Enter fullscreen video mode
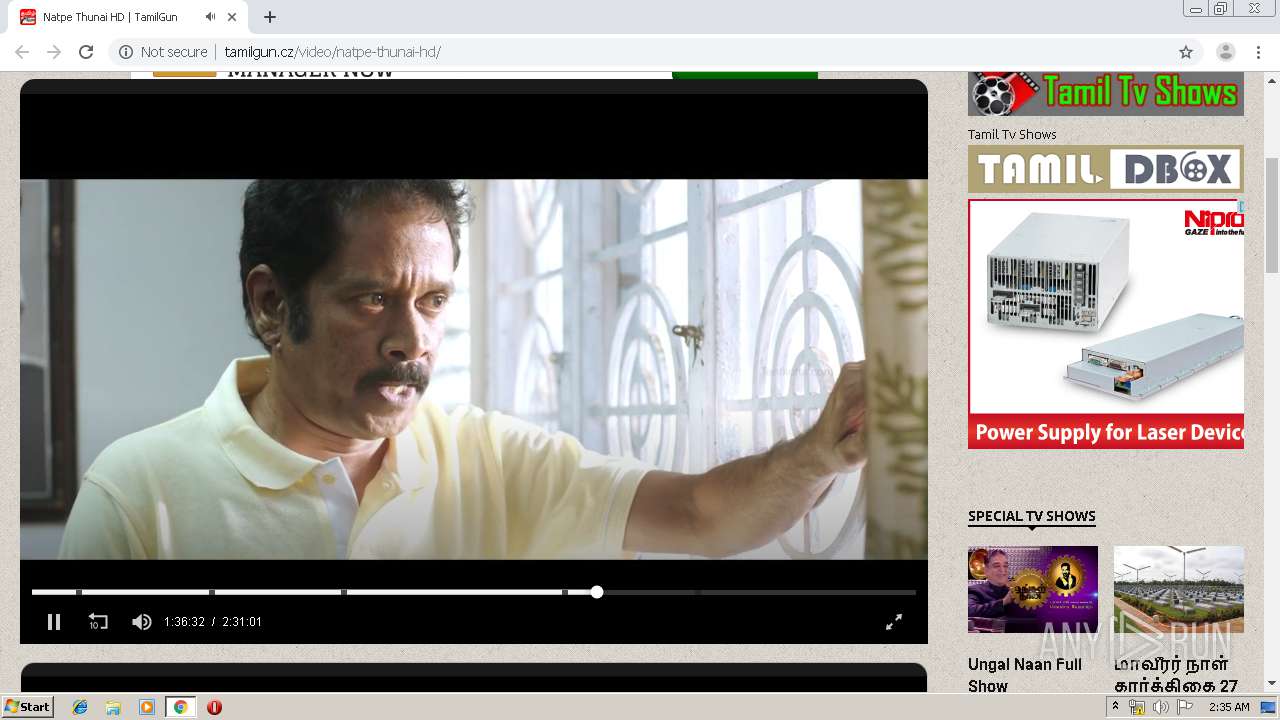 (894, 622)
